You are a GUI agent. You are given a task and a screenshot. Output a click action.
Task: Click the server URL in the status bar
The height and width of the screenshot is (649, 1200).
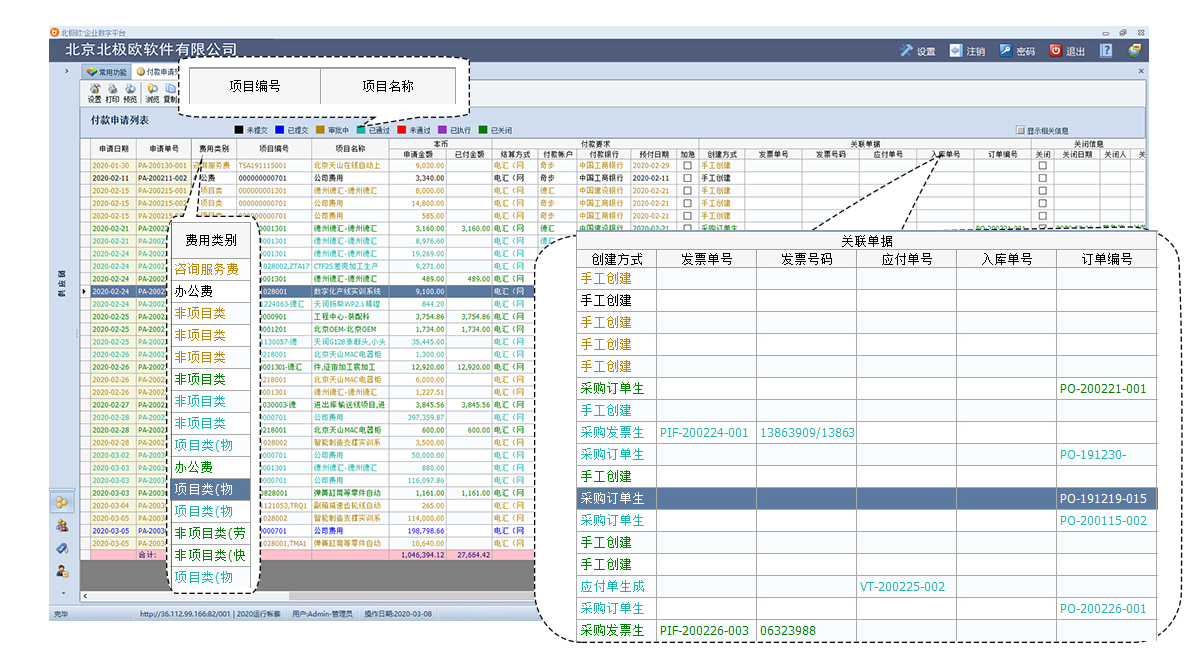coord(186,614)
